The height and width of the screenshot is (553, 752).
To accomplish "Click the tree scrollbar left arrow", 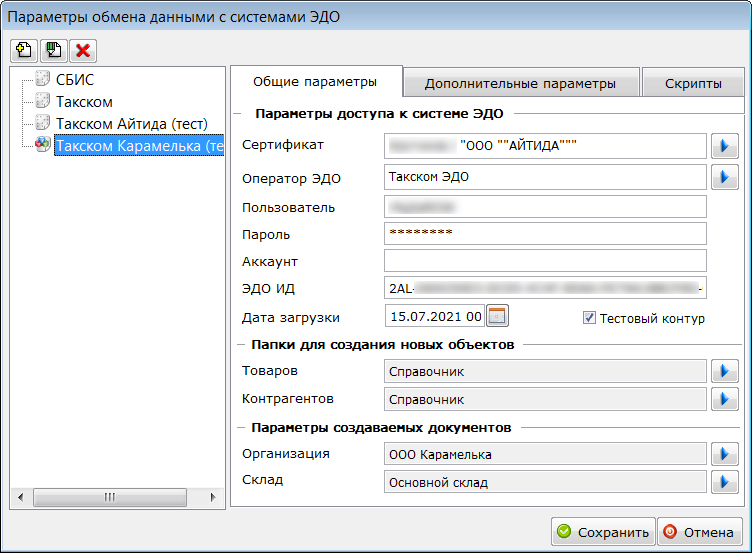I will click(21, 497).
